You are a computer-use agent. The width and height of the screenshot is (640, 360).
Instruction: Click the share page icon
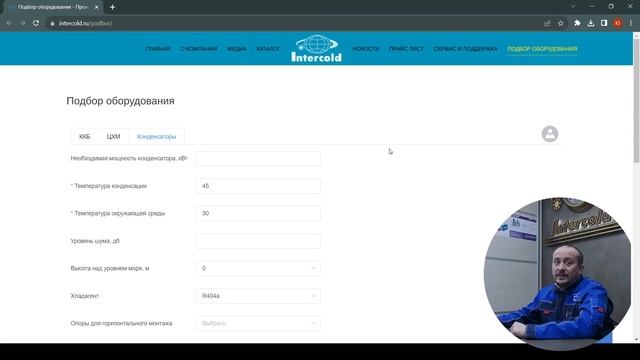tap(547, 23)
